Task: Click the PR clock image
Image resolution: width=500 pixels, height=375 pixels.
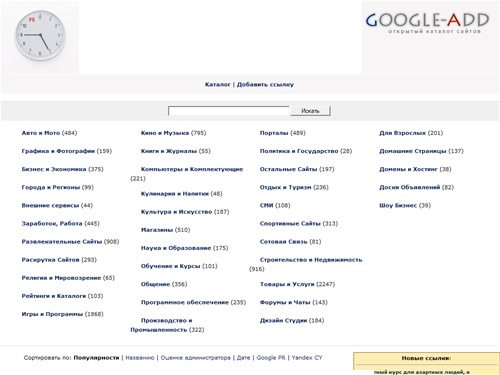Action: tap(40, 37)
